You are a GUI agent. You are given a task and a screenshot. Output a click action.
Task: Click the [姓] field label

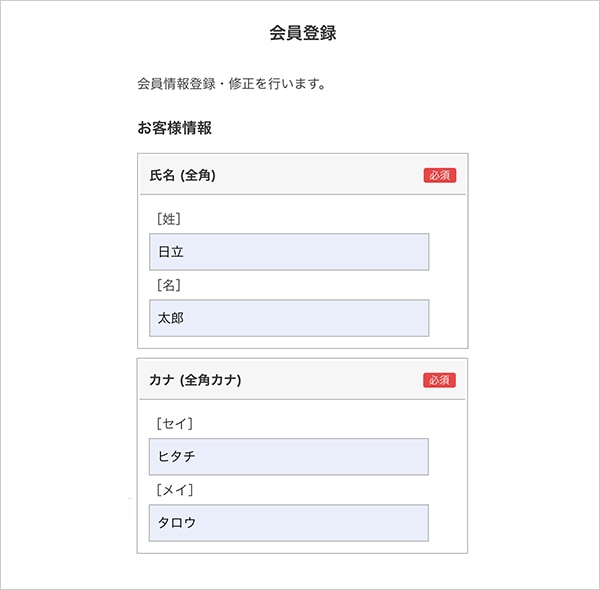pos(168,219)
